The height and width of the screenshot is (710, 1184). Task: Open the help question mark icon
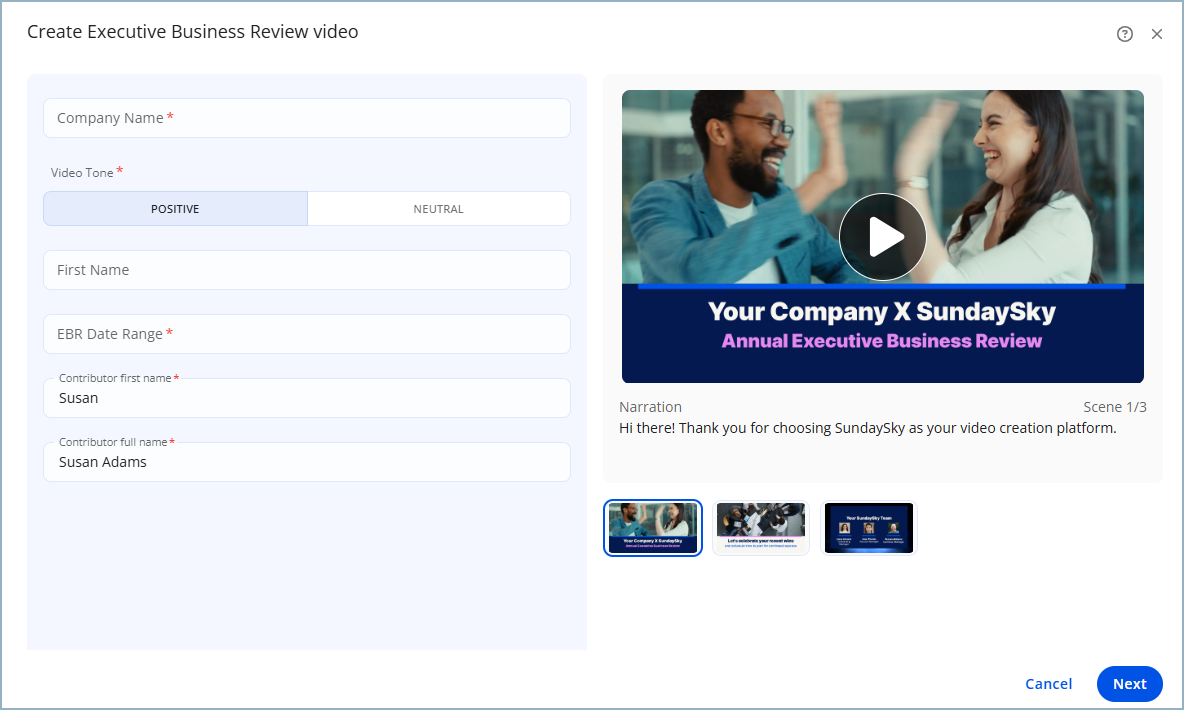1125,34
